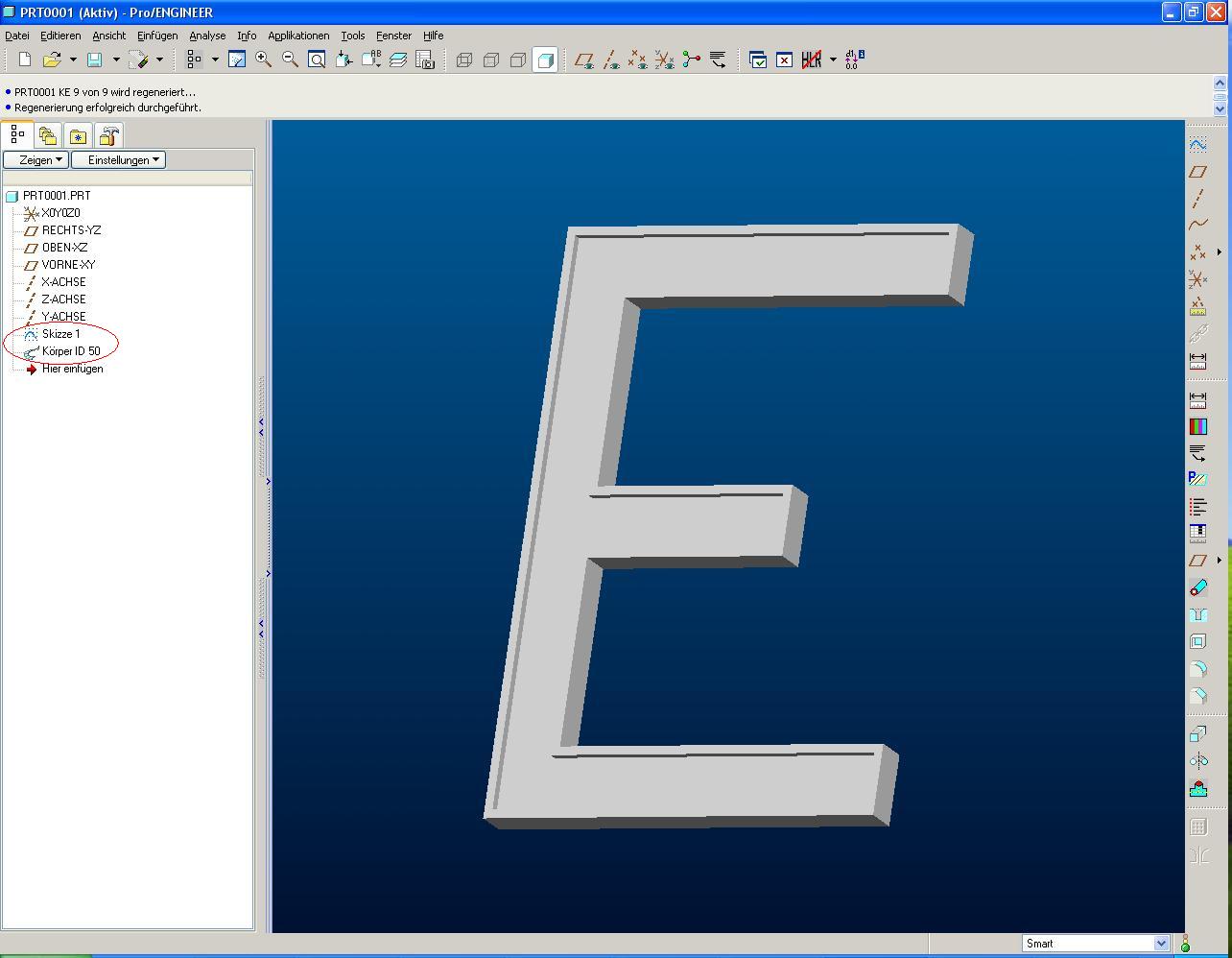Click the Zoom In magnifier icon
The height and width of the screenshot is (958, 1232).
coord(263,60)
